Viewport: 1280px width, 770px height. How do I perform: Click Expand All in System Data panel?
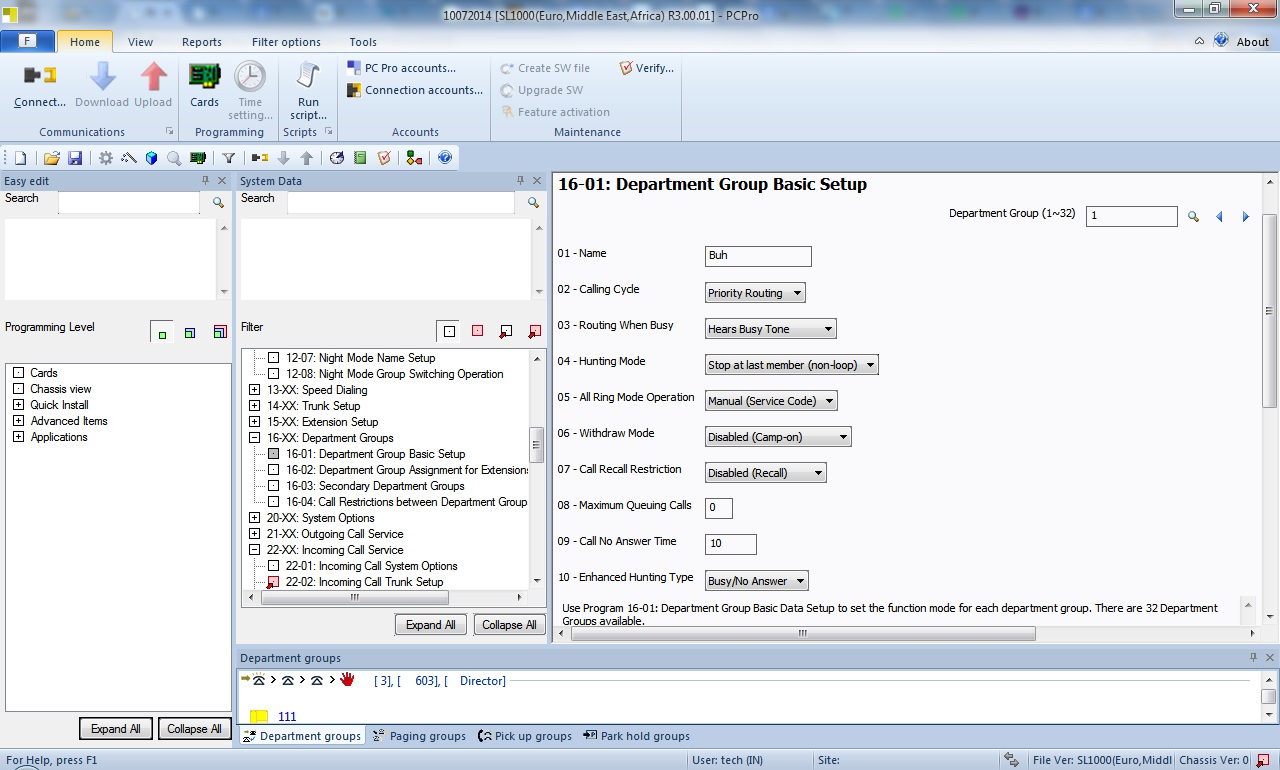[431, 624]
